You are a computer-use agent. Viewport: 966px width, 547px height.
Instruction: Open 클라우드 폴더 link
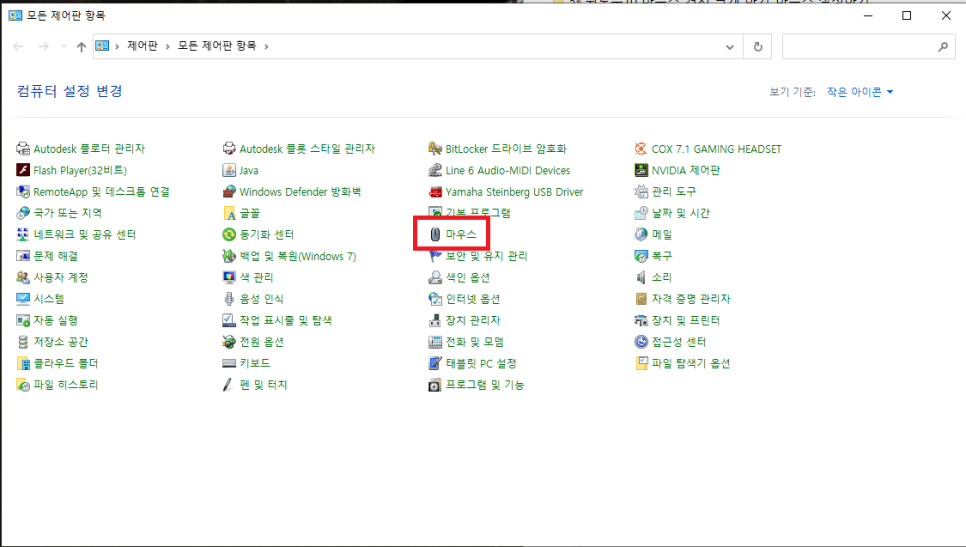66,363
